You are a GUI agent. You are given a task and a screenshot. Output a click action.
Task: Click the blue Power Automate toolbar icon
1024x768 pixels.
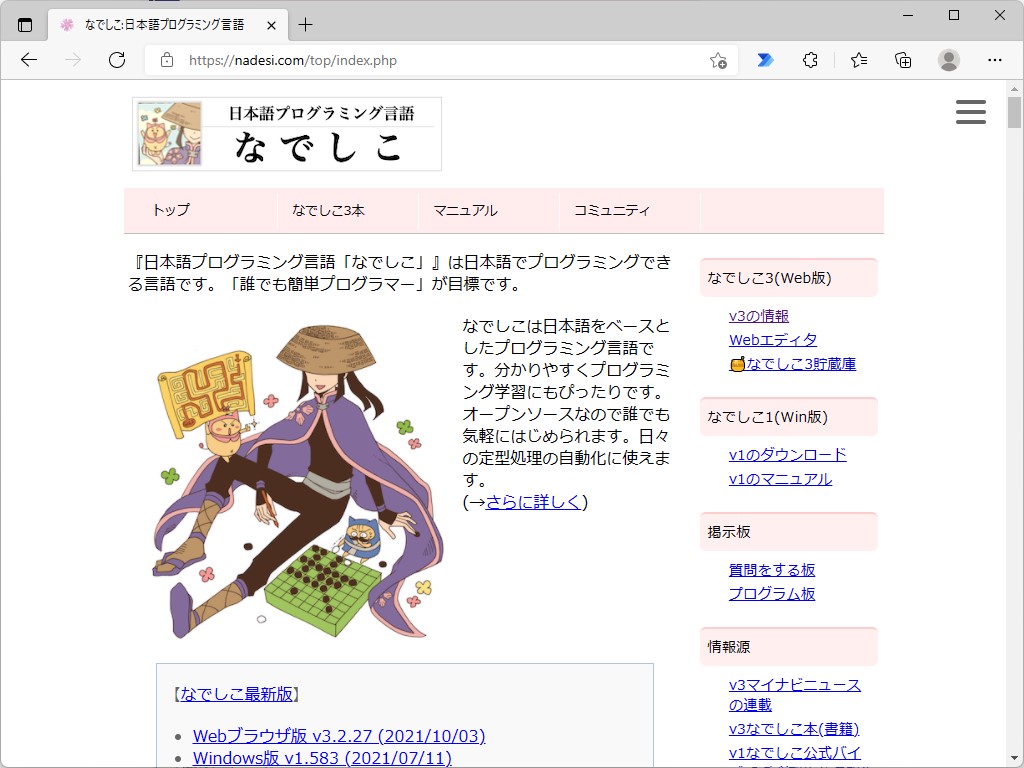765,60
